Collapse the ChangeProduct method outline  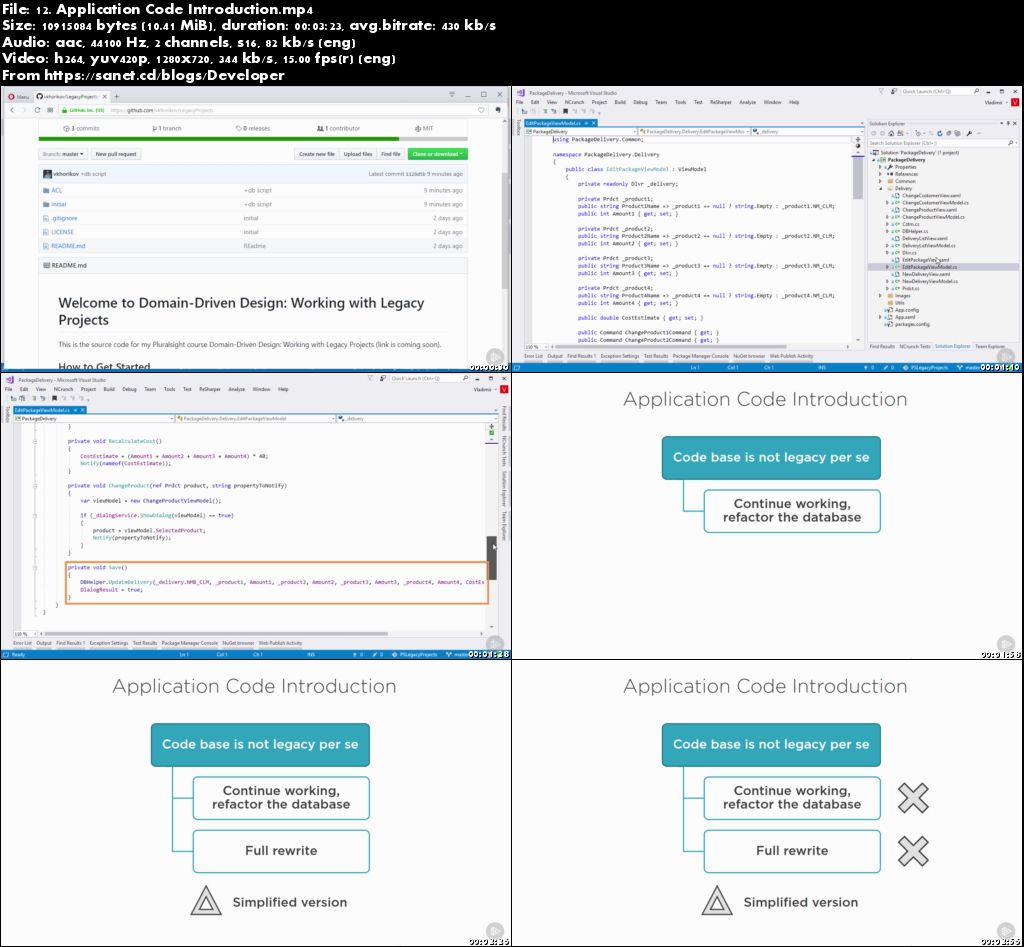point(35,485)
